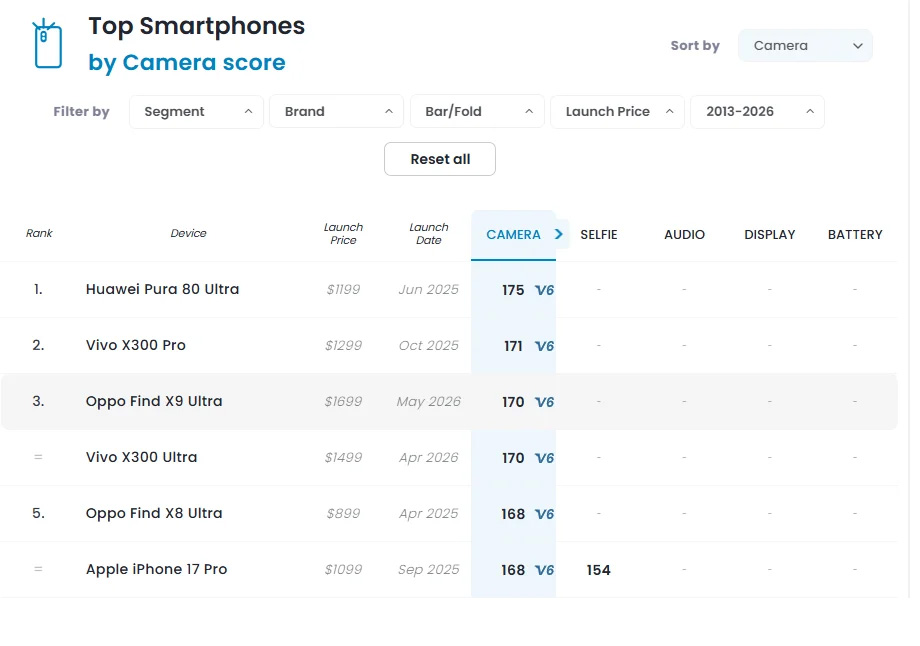Click the 'by Camera score' subtitle
The width and height of the screenshot is (920, 646).
pos(187,63)
